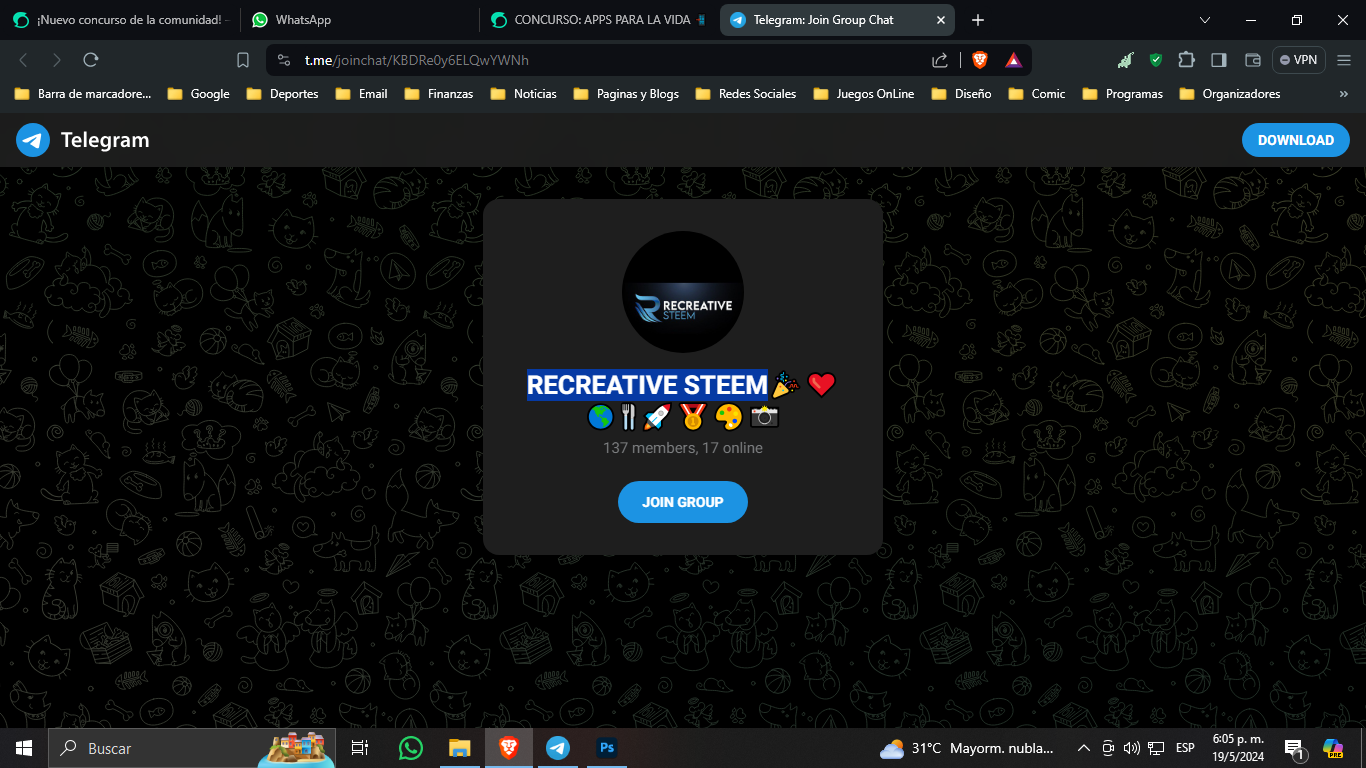Click the Windows Buscar search box

[x=190, y=748]
